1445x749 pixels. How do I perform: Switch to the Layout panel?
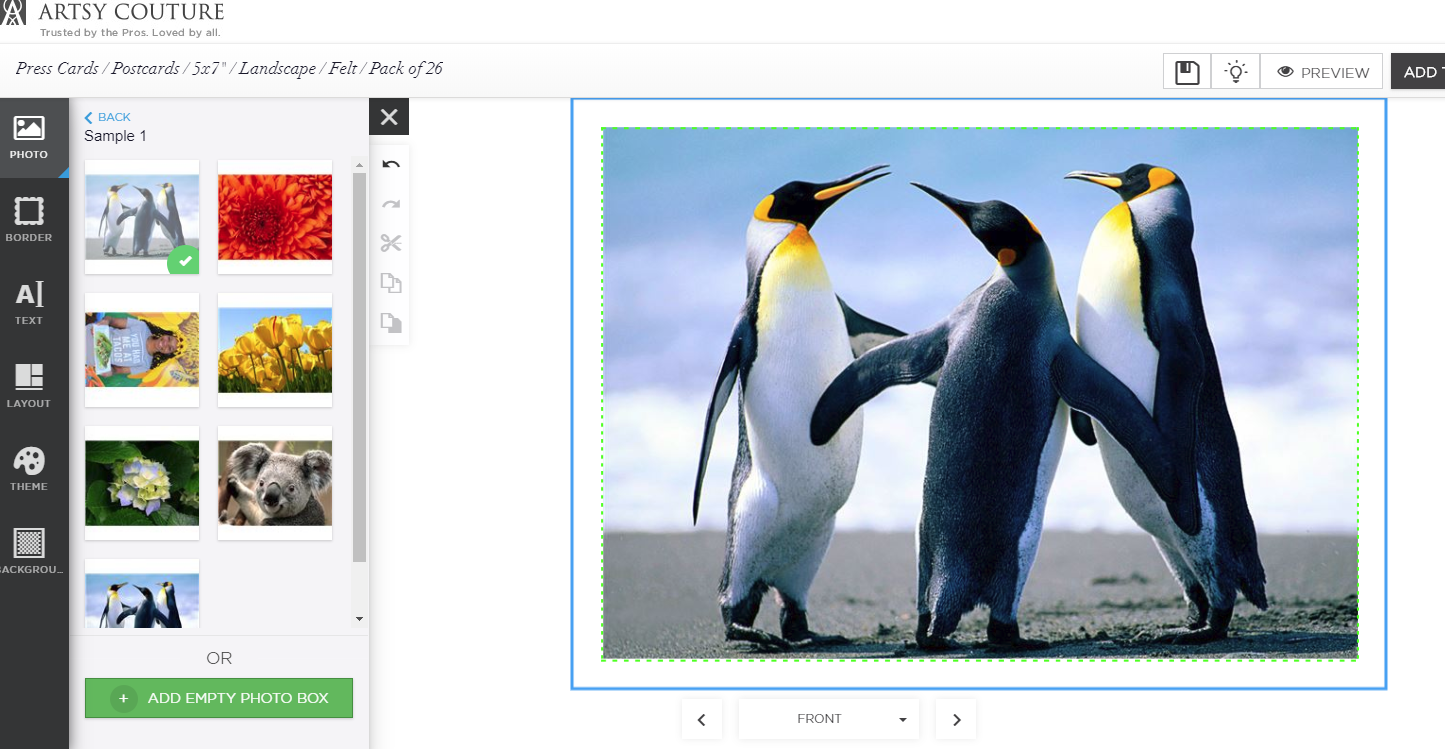[x=29, y=386]
